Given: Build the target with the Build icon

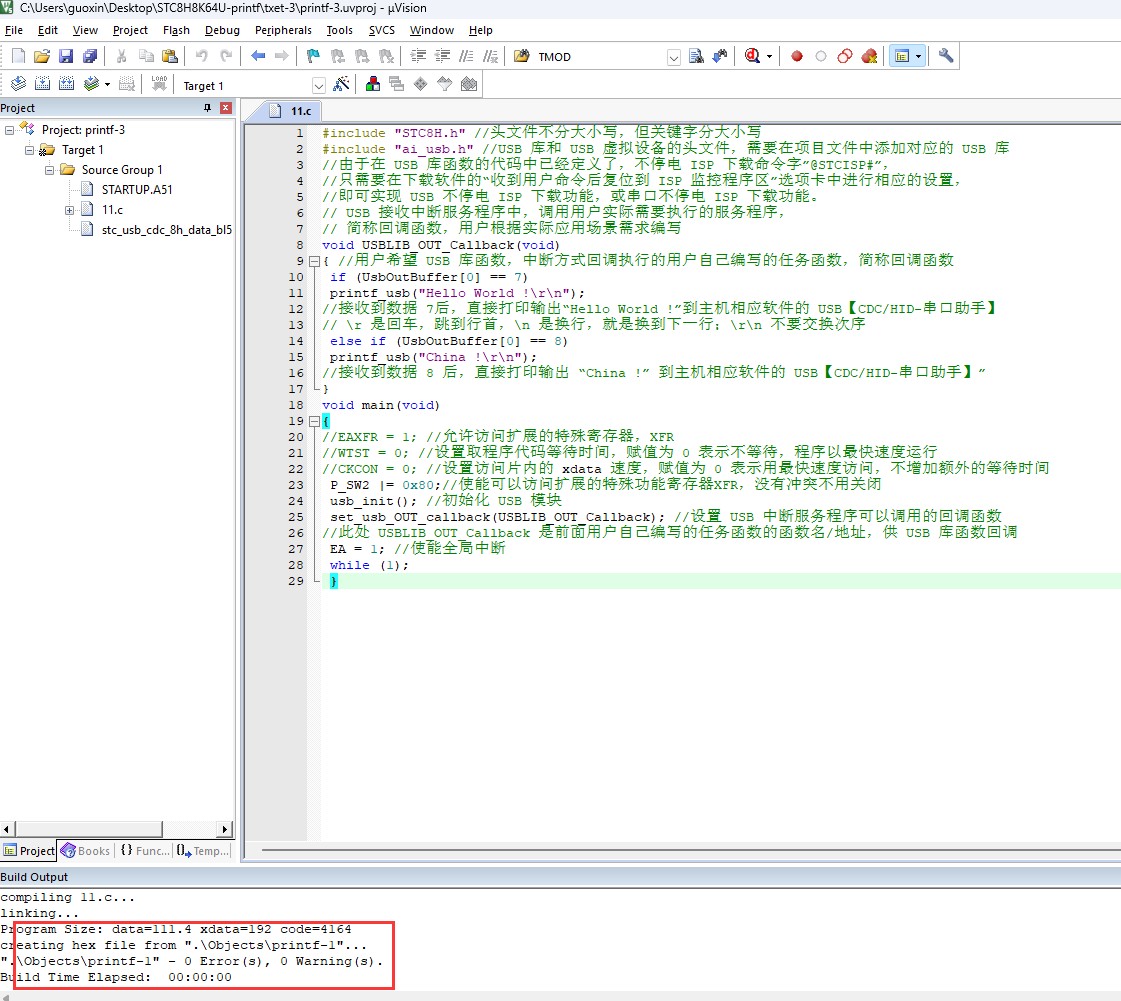Looking at the screenshot, I should (x=42, y=84).
